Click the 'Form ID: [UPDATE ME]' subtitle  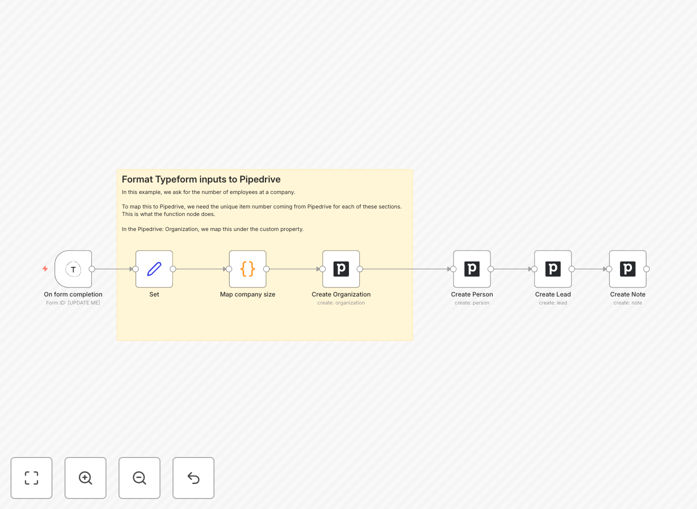coord(73,303)
